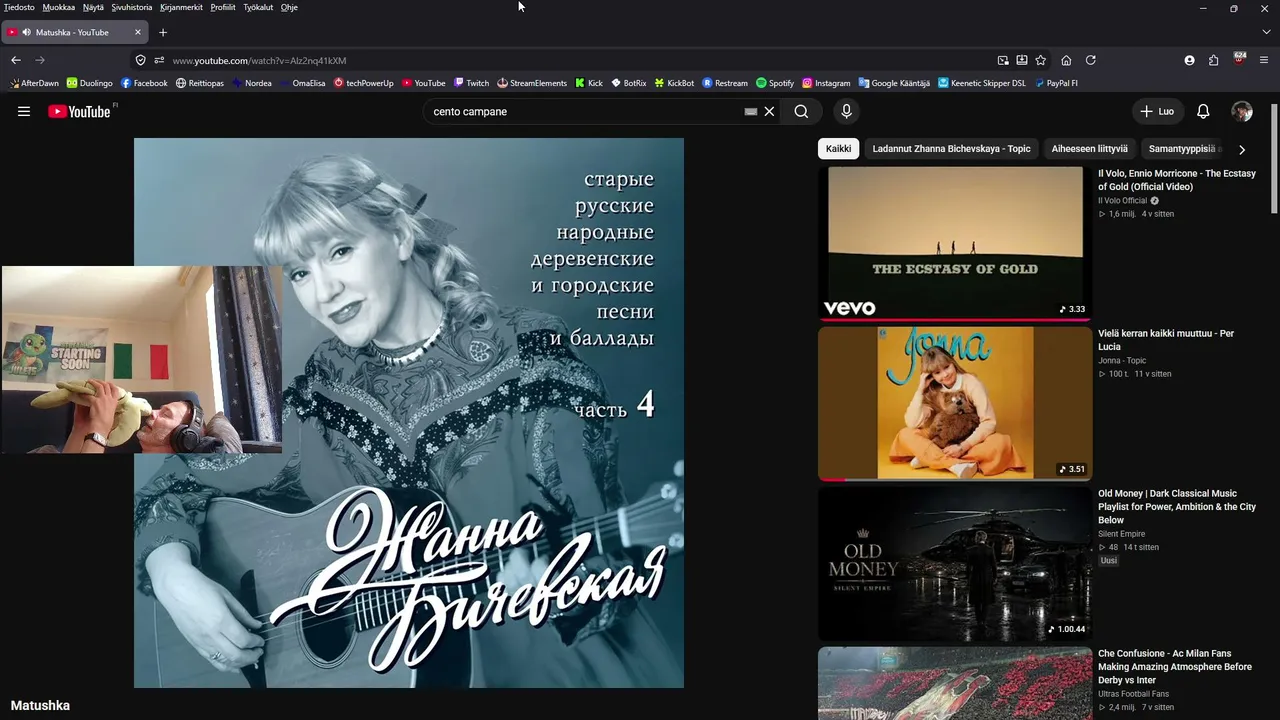Expand the list all tabs dropdown

(x=1266, y=32)
